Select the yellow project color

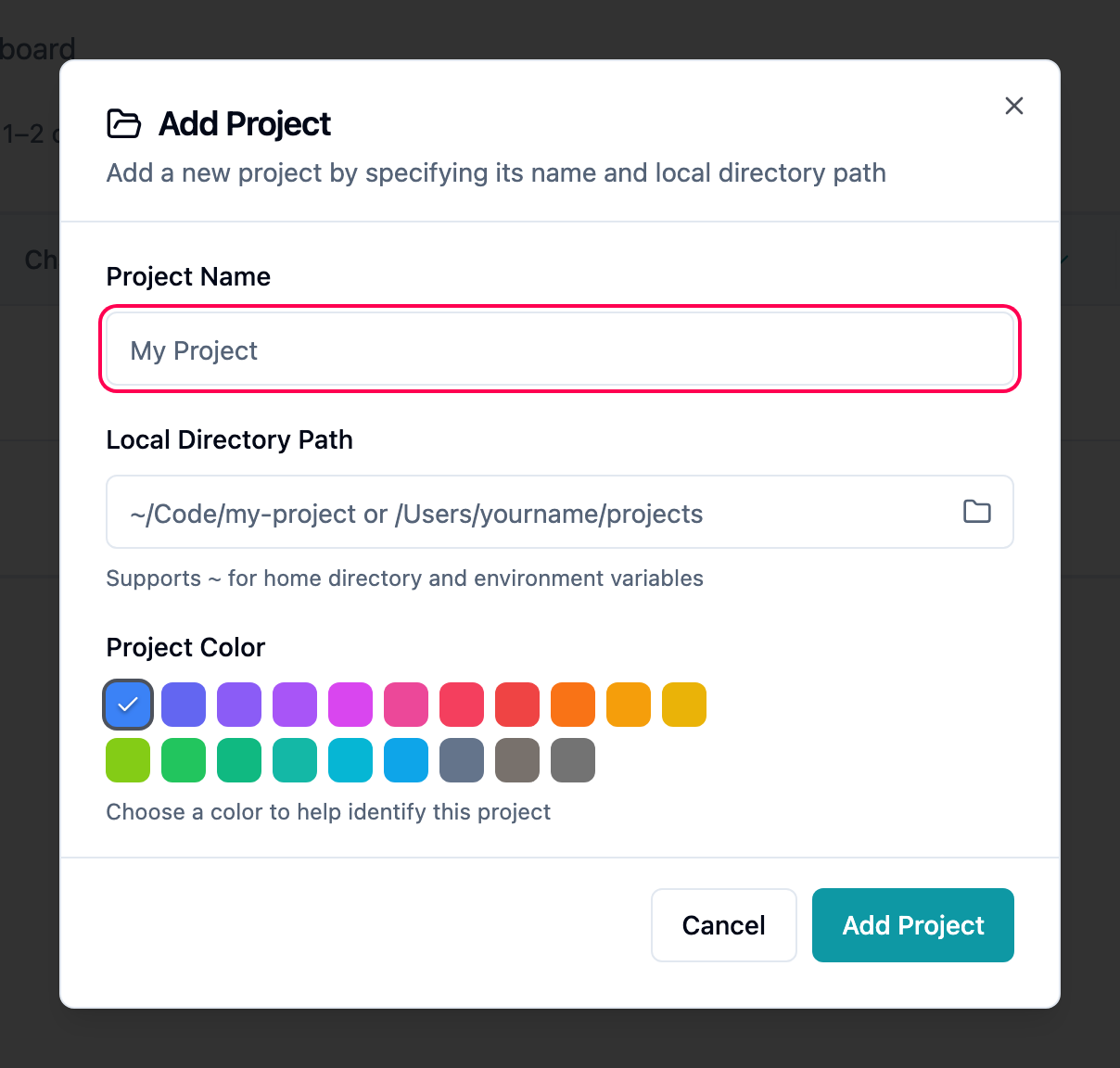click(684, 705)
